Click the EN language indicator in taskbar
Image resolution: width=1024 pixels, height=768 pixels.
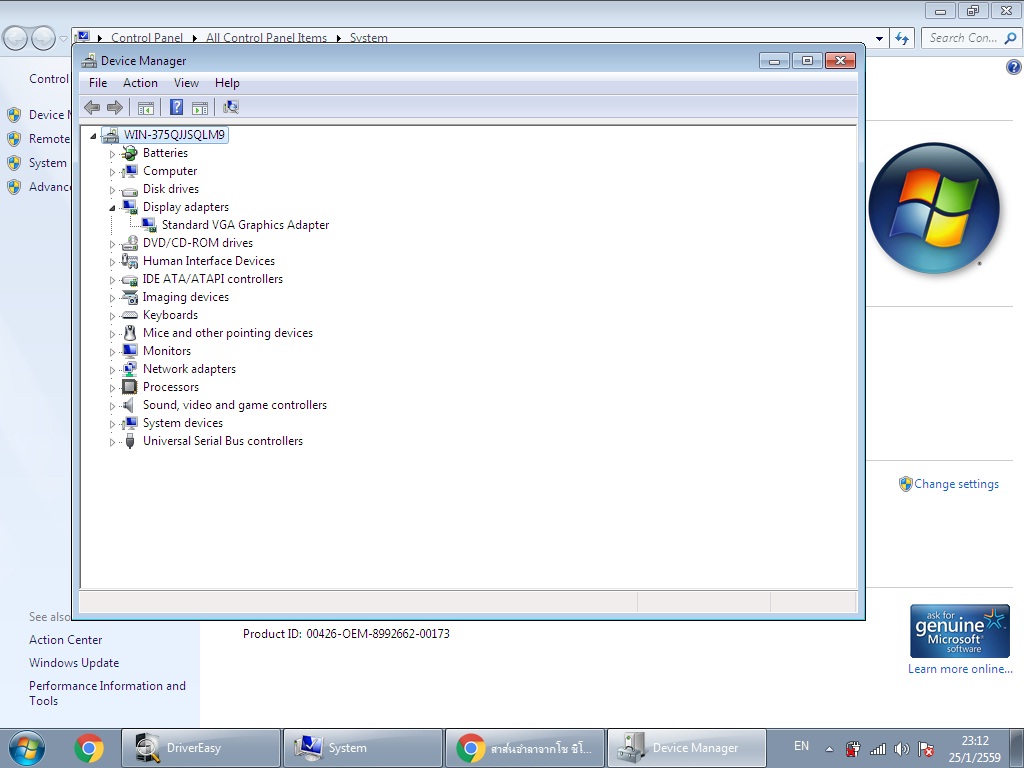click(x=801, y=746)
